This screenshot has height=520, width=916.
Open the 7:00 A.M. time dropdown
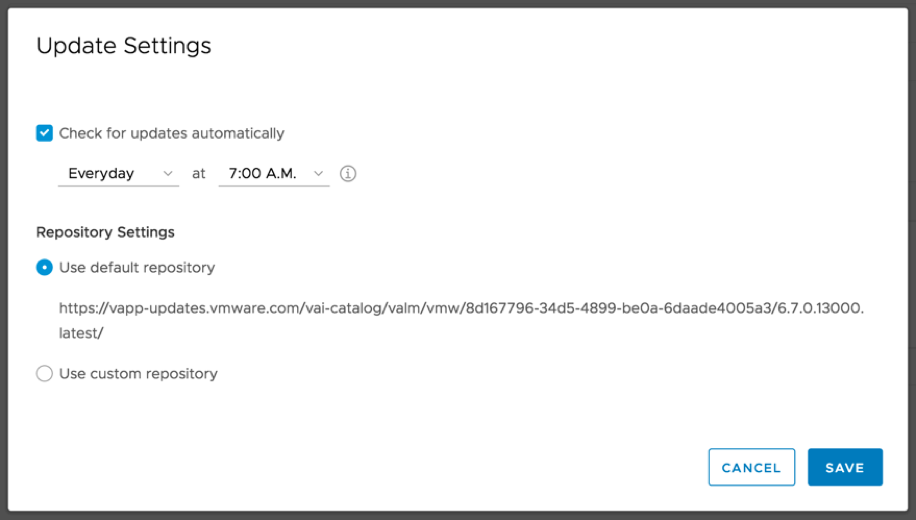click(274, 174)
